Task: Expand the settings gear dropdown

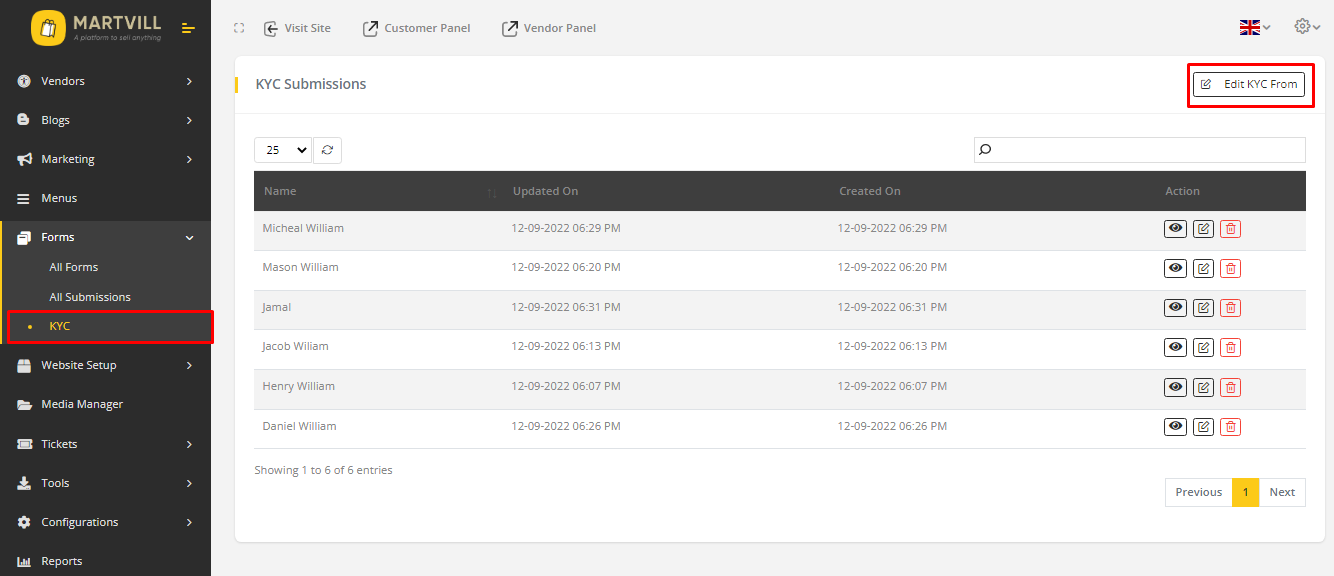Action: [x=1307, y=27]
